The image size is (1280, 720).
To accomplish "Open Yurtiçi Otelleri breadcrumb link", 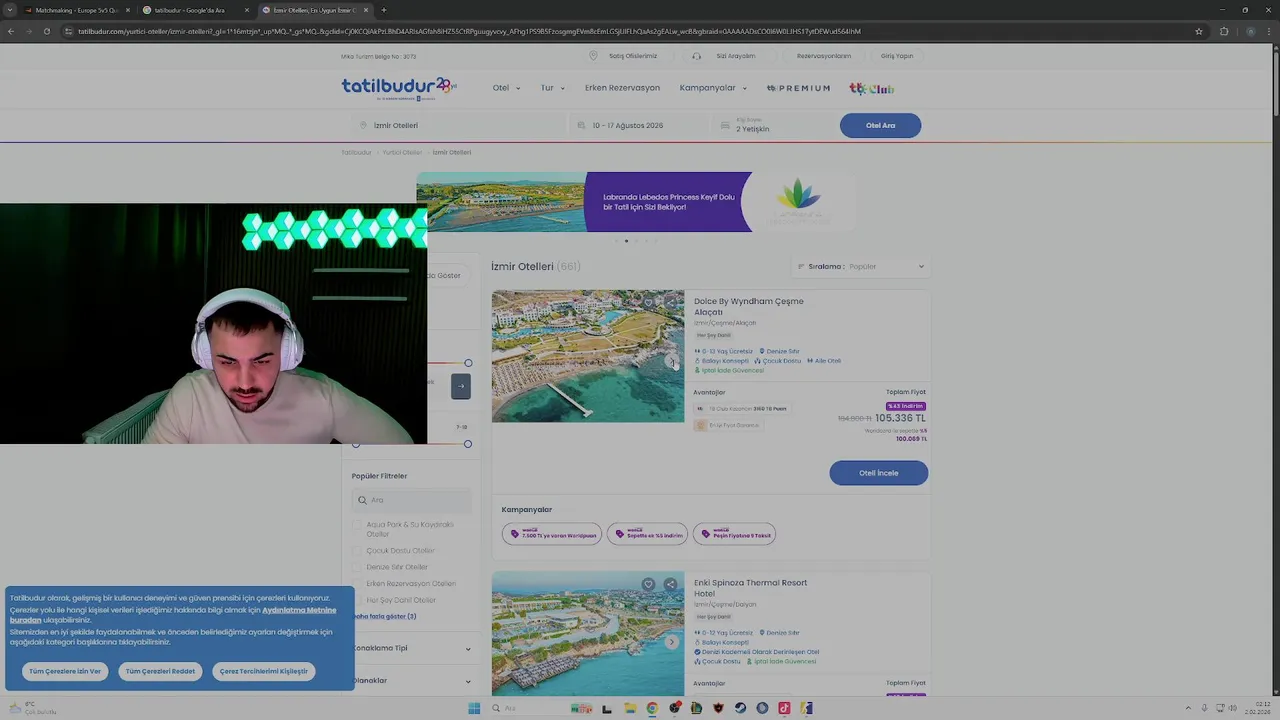I will (401, 152).
